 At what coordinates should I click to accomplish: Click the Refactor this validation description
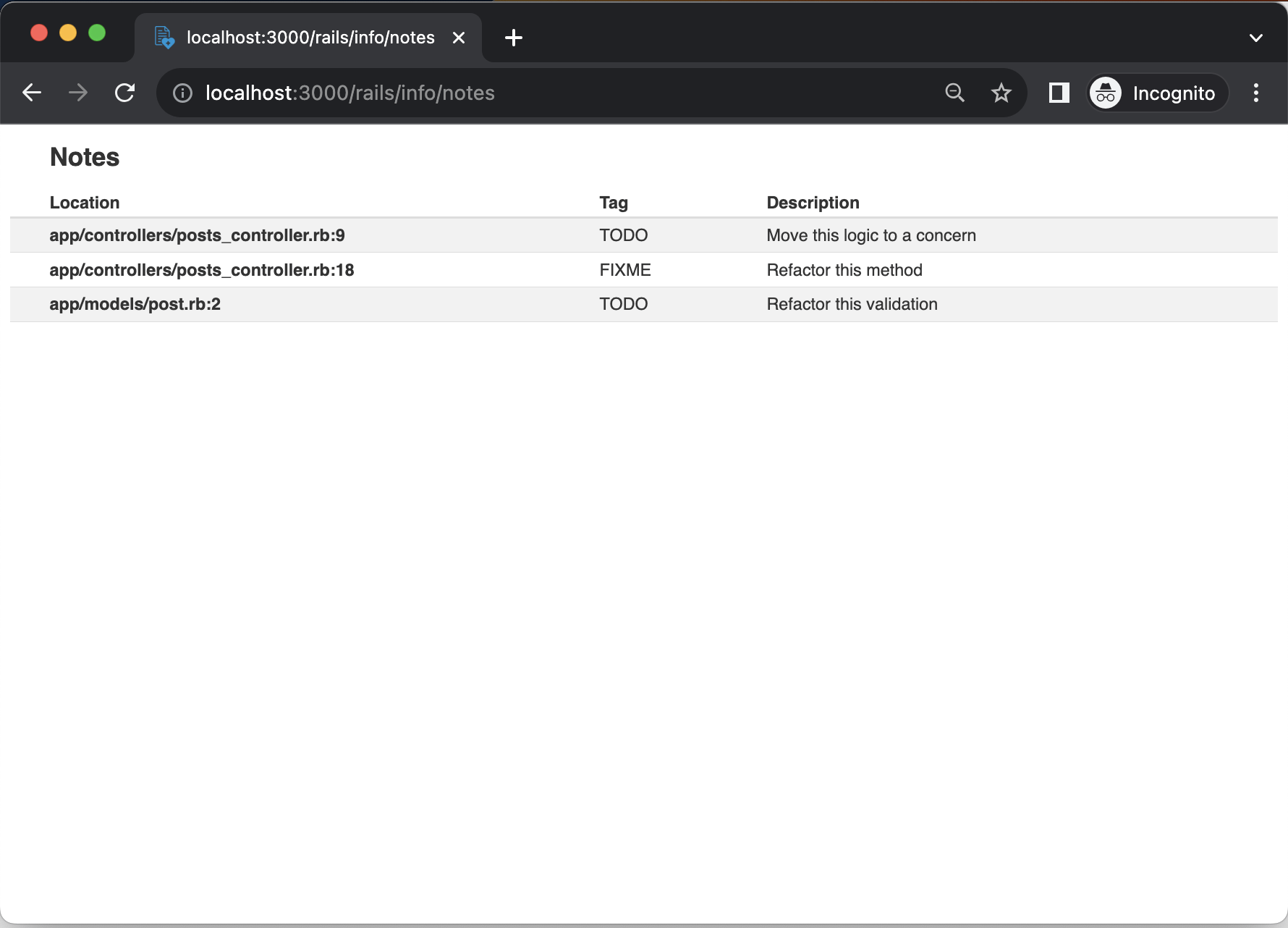coord(852,304)
